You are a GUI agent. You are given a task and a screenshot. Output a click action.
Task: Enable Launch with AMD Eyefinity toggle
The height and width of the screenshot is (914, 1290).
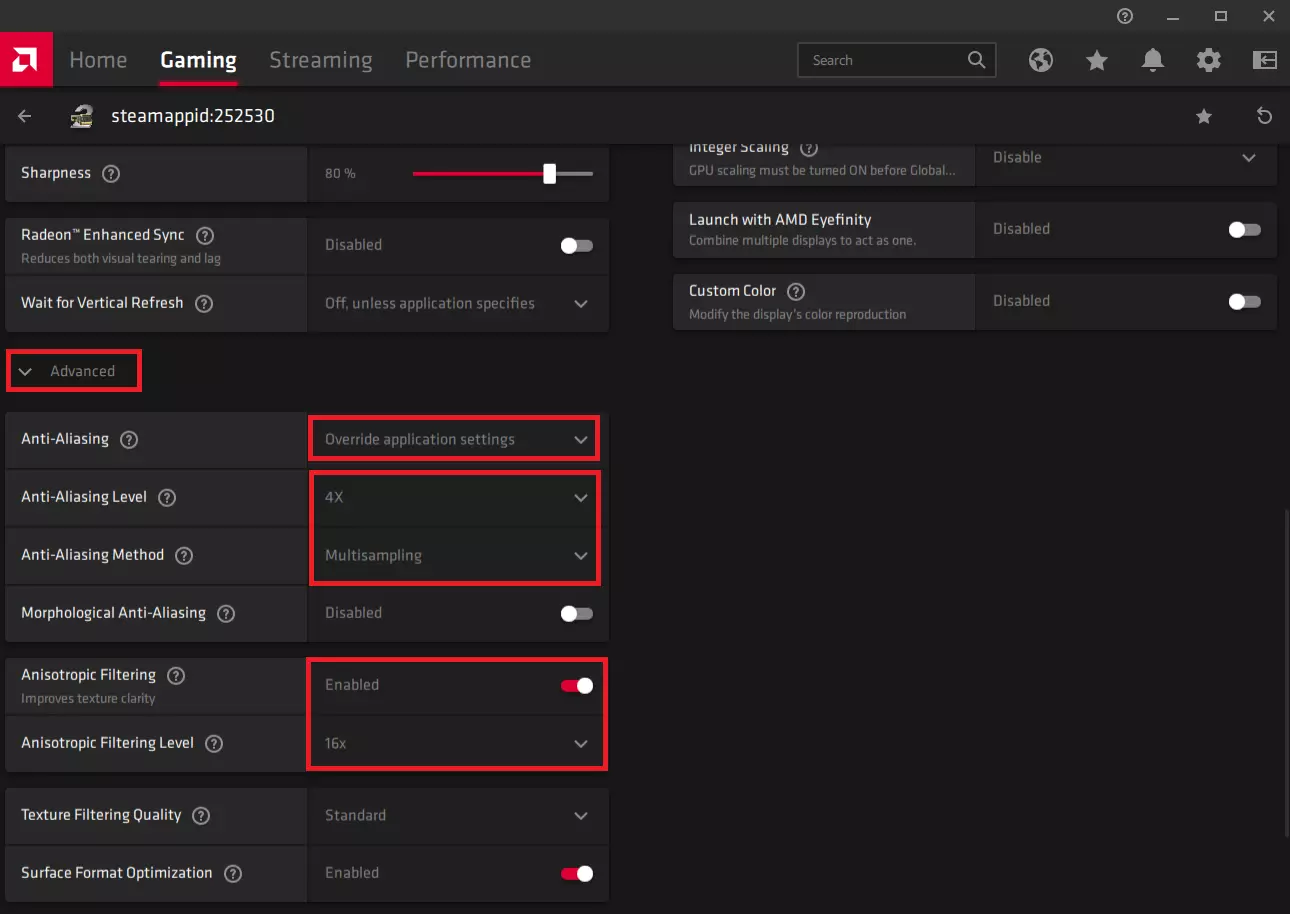tap(1245, 229)
